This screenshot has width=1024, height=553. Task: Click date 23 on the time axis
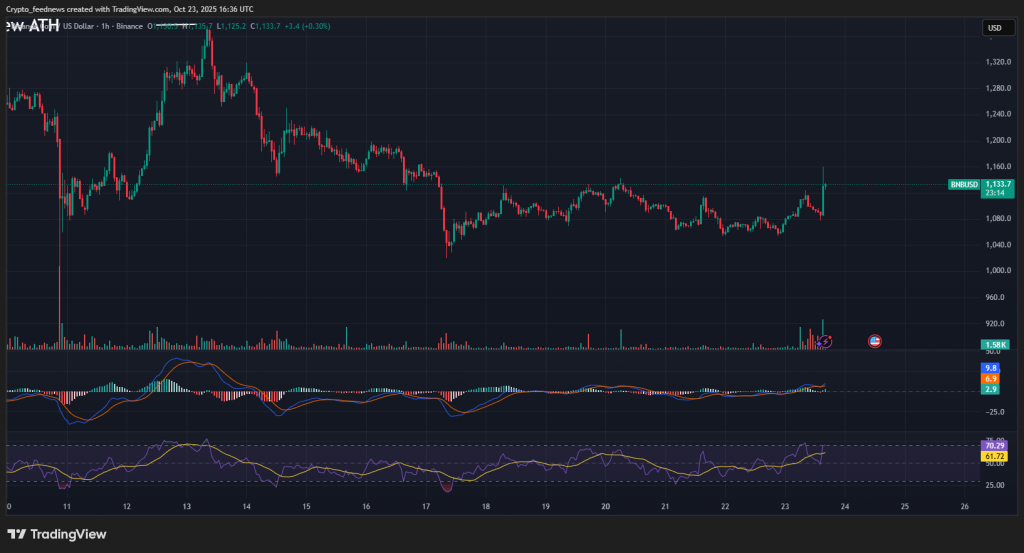pyautogui.click(x=784, y=507)
